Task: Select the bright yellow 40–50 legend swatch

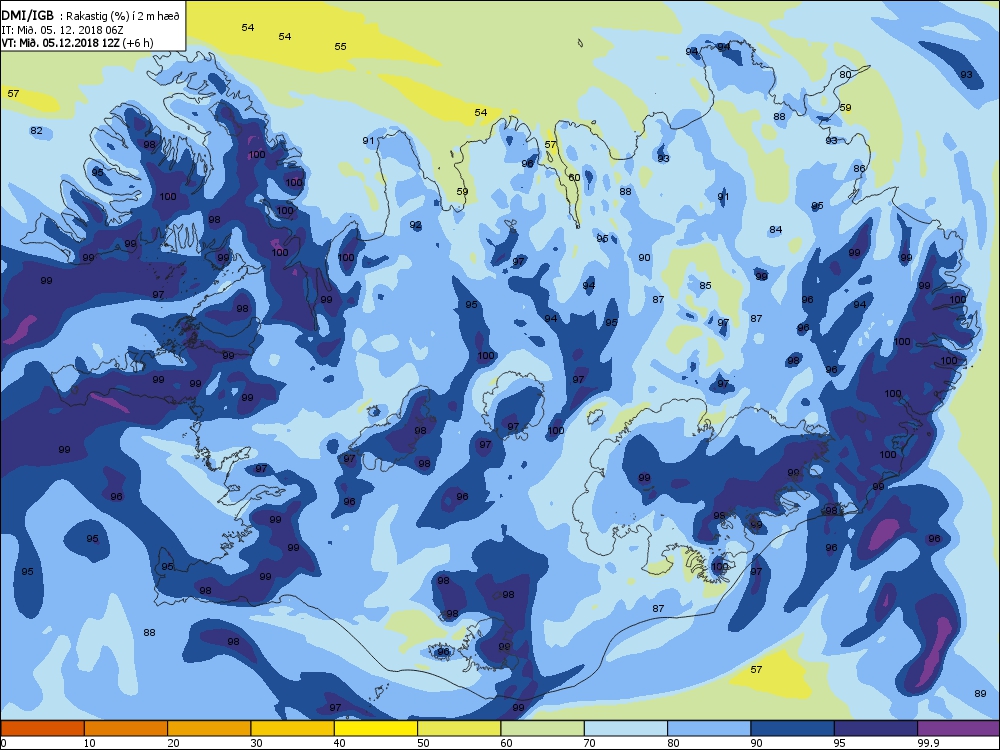Action: coord(376,728)
